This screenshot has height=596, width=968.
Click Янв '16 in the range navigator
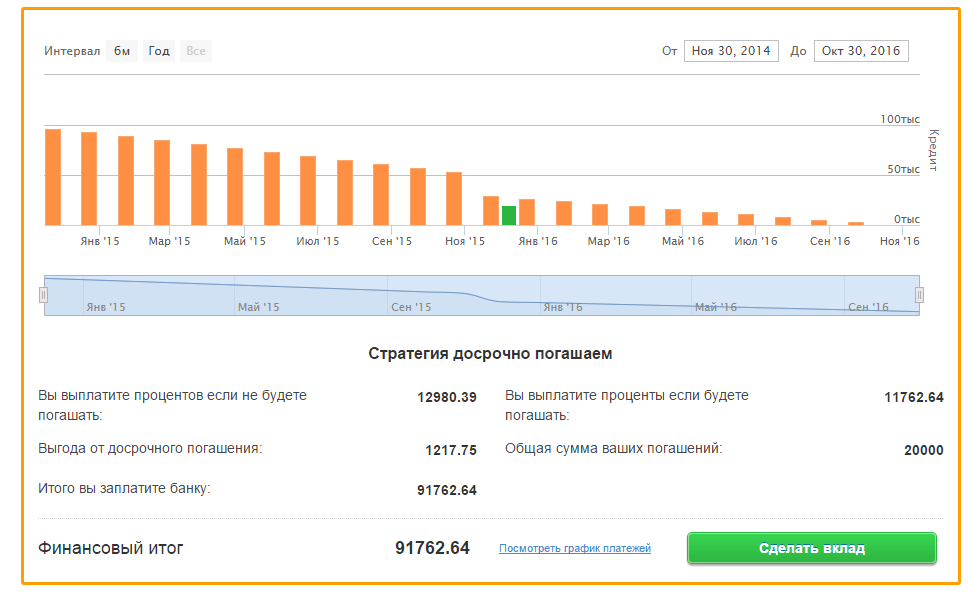[x=562, y=307]
